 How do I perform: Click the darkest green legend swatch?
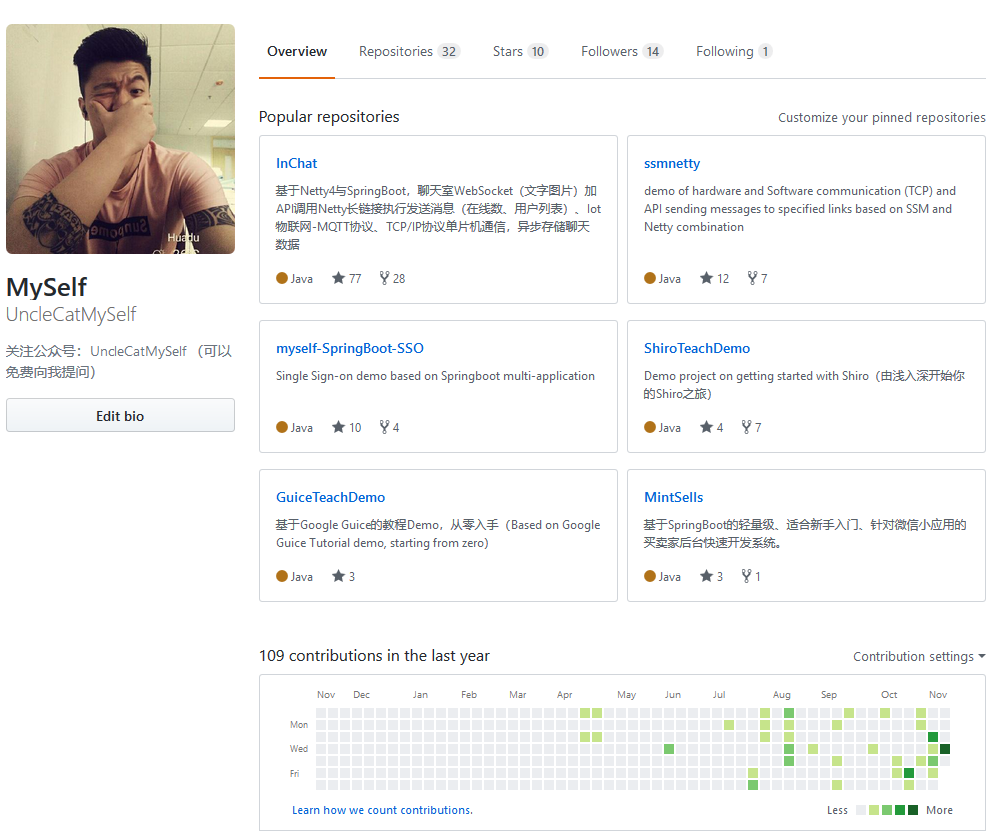coord(912,810)
